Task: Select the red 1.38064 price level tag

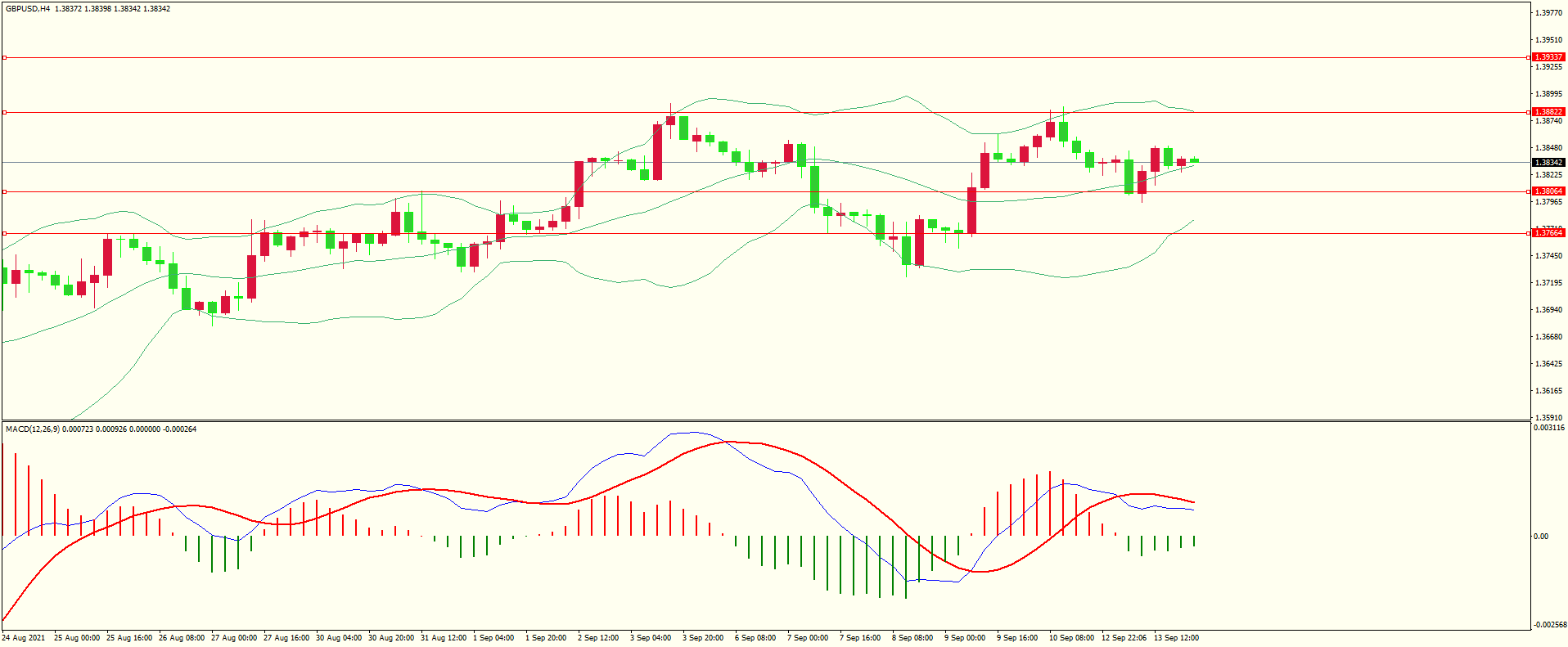Action: click(1548, 191)
